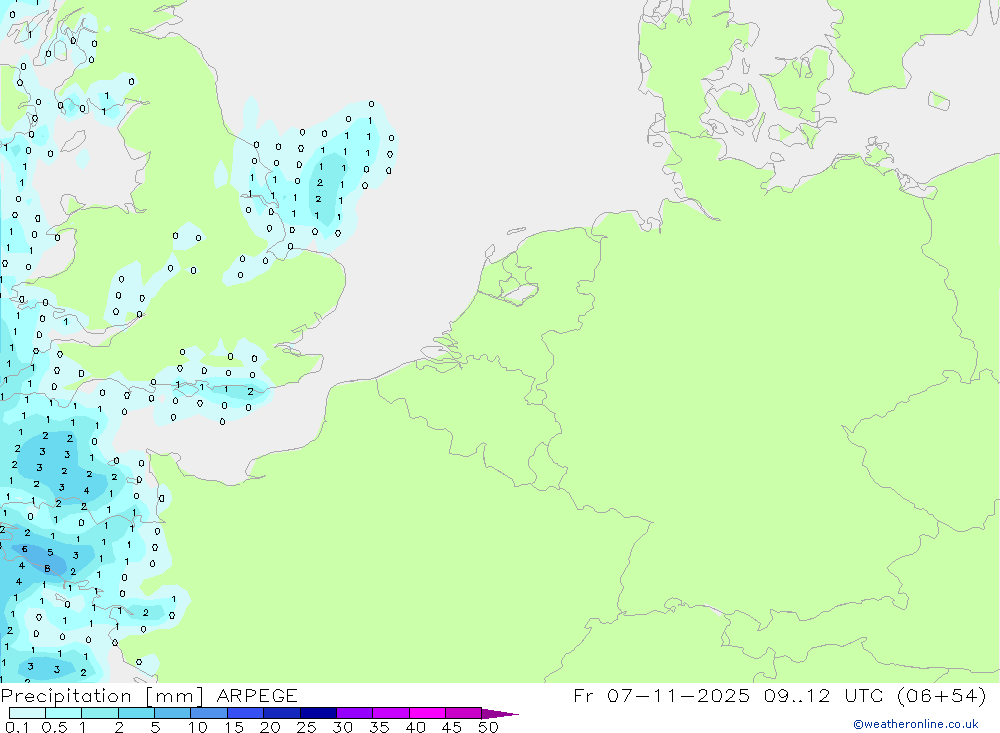Click the '20' legend scale label
Viewport: 1000px width, 733px height.
tap(270, 727)
